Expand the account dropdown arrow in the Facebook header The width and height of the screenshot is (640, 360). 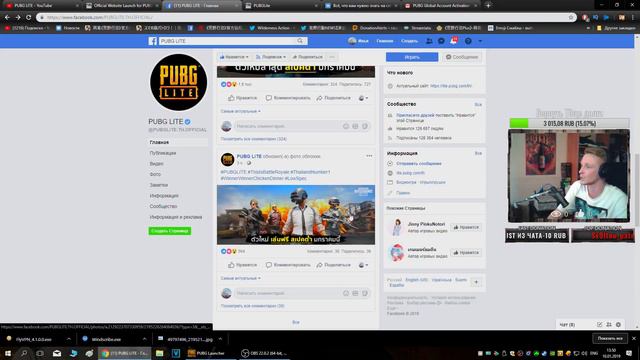pyautogui.click(x=480, y=41)
